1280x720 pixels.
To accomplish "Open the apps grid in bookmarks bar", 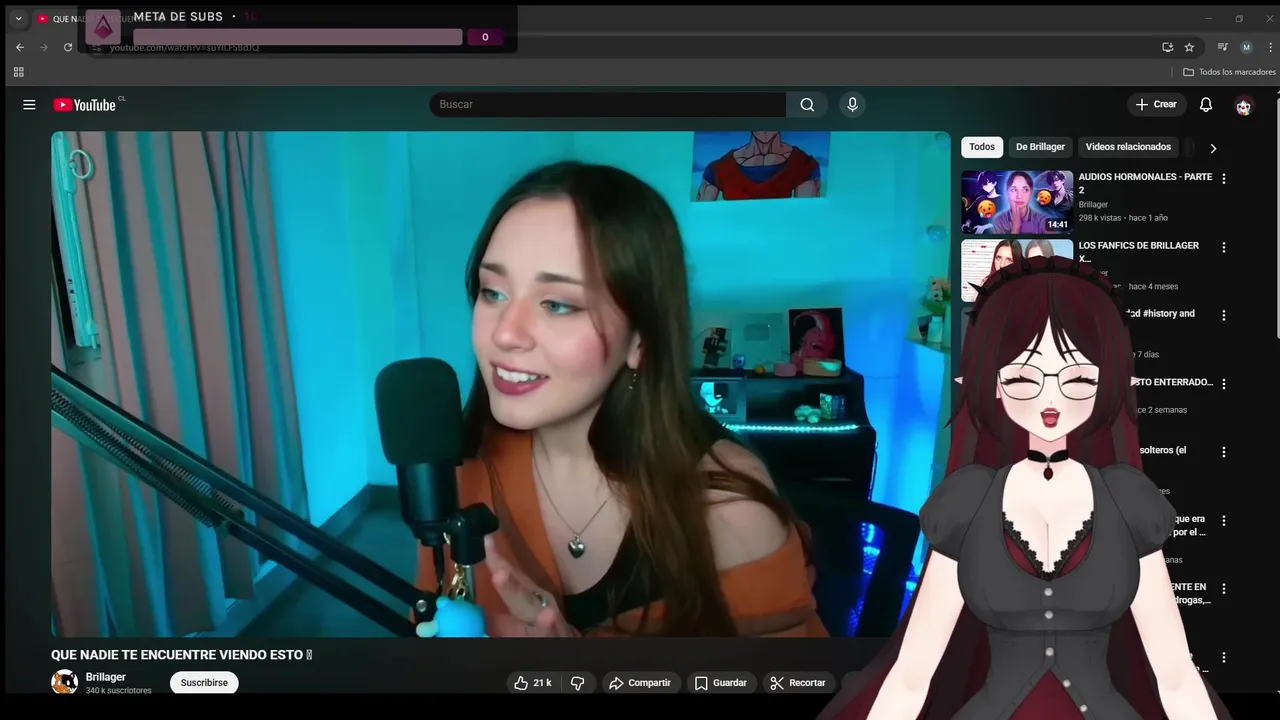I will click(x=18, y=72).
